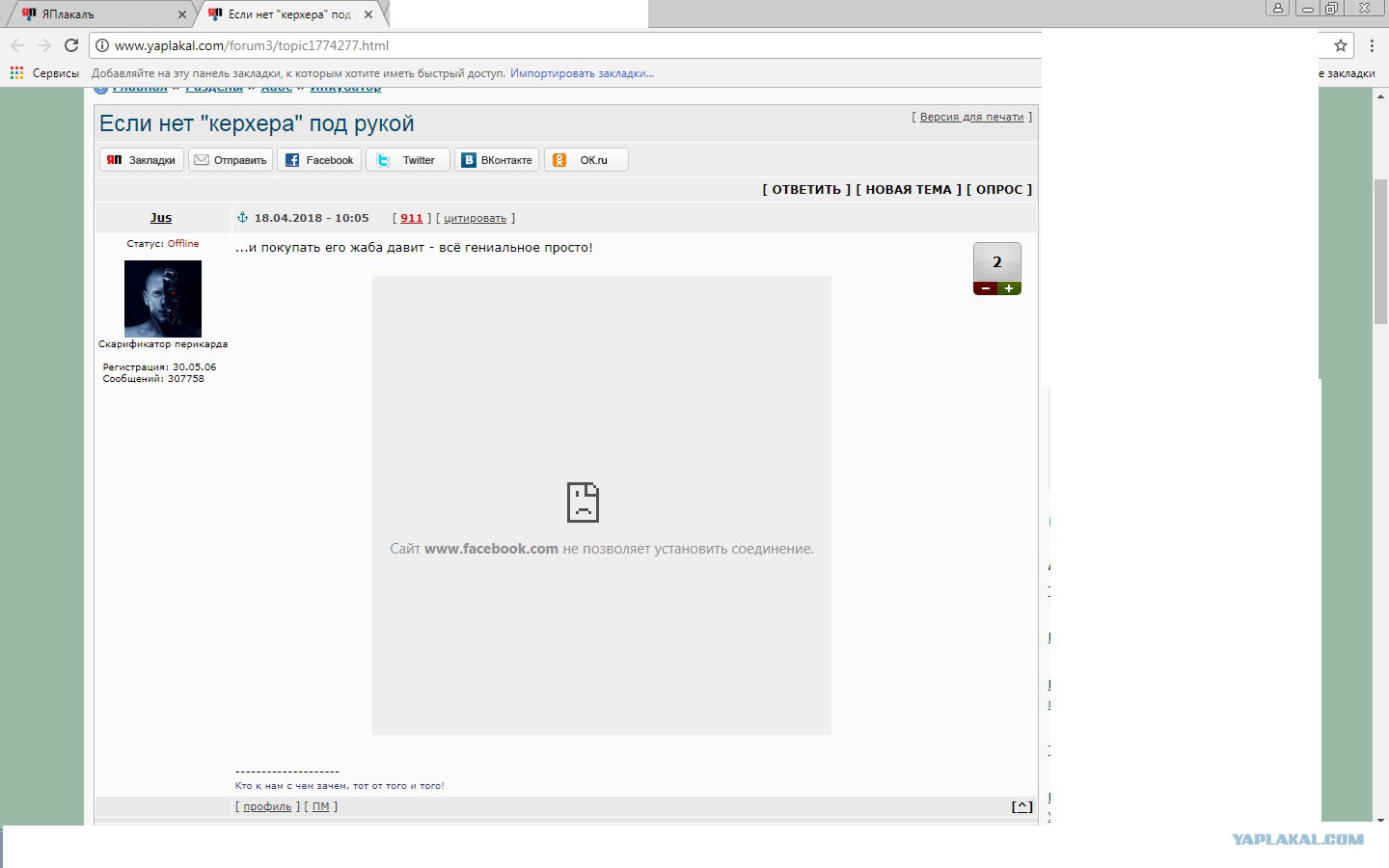Screen dimensions: 1389x868
Task: Click the Сообщений: 307758 line
Action: pos(154,379)
